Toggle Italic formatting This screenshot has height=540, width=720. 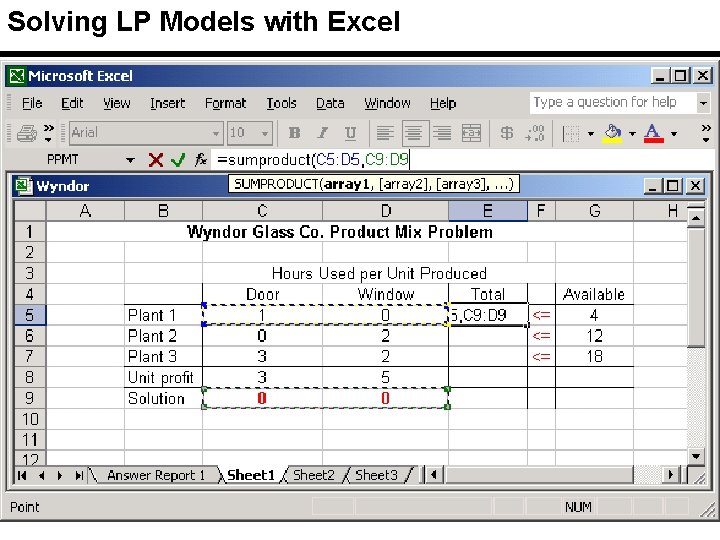323,134
